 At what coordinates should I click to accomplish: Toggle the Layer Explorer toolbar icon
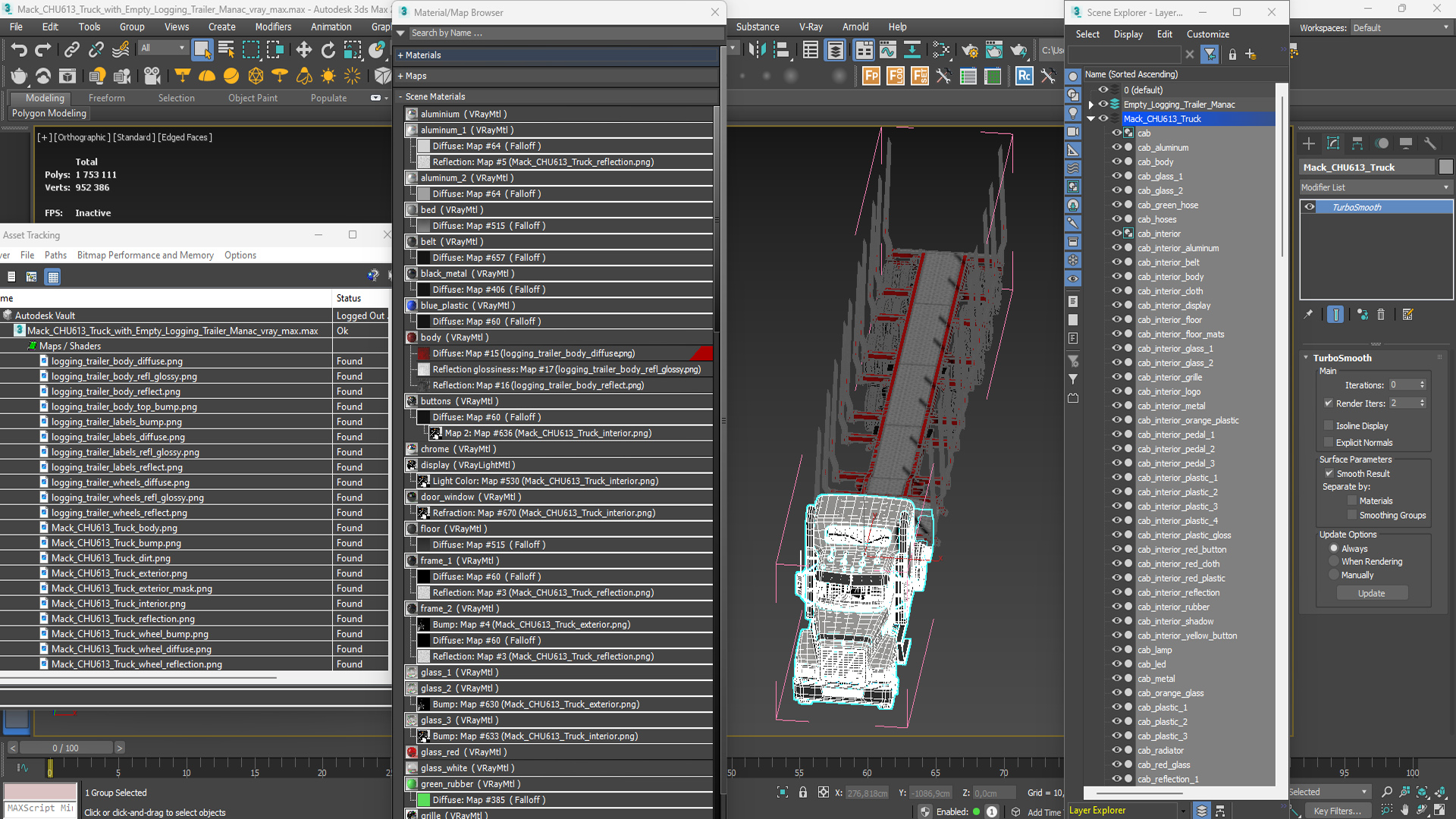pyautogui.click(x=835, y=50)
